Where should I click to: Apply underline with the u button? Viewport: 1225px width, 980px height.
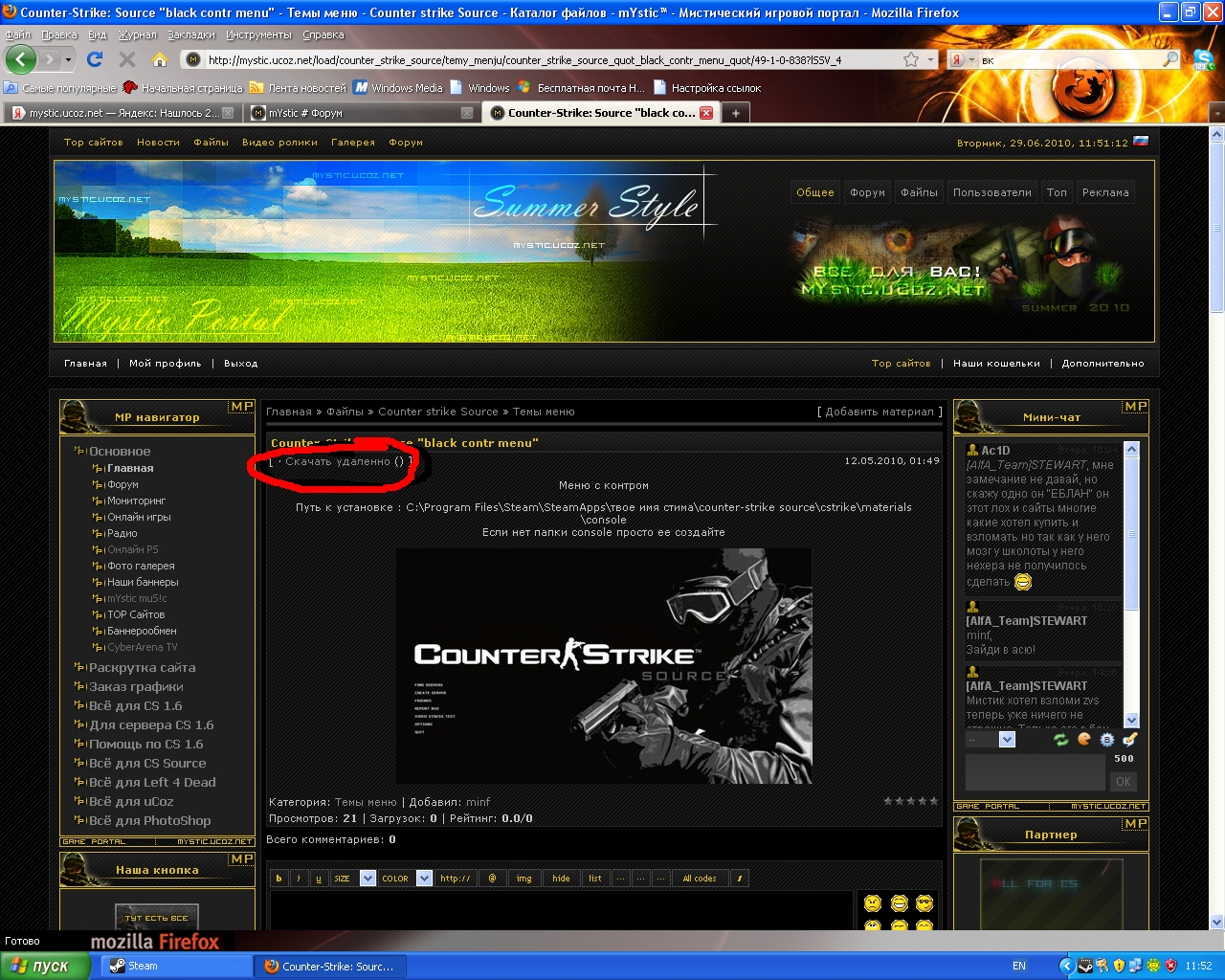click(318, 878)
